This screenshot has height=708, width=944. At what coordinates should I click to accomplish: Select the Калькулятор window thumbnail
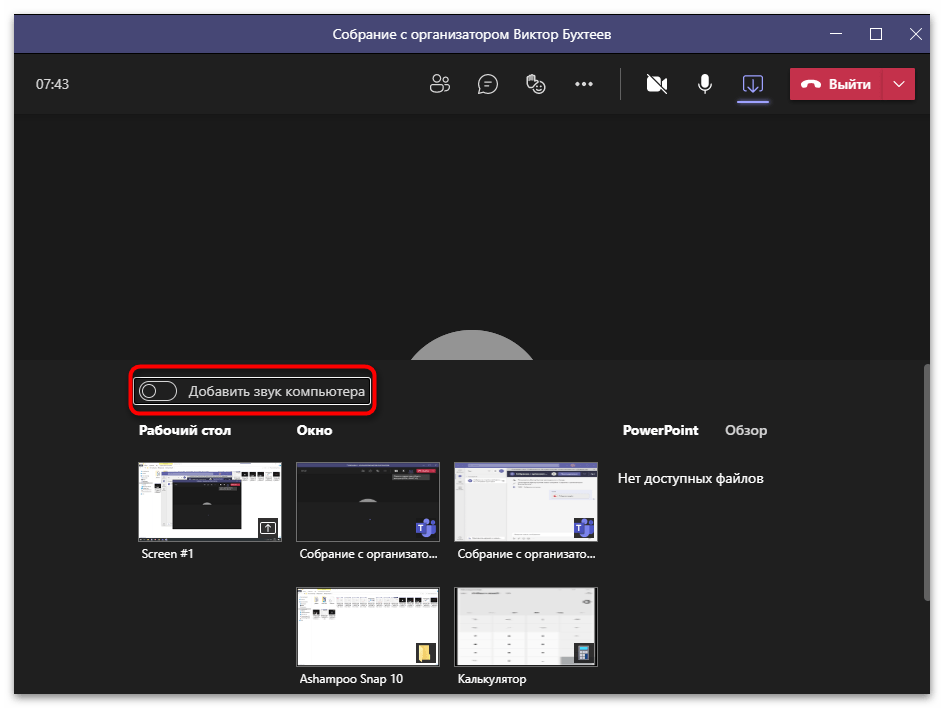[525, 626]
